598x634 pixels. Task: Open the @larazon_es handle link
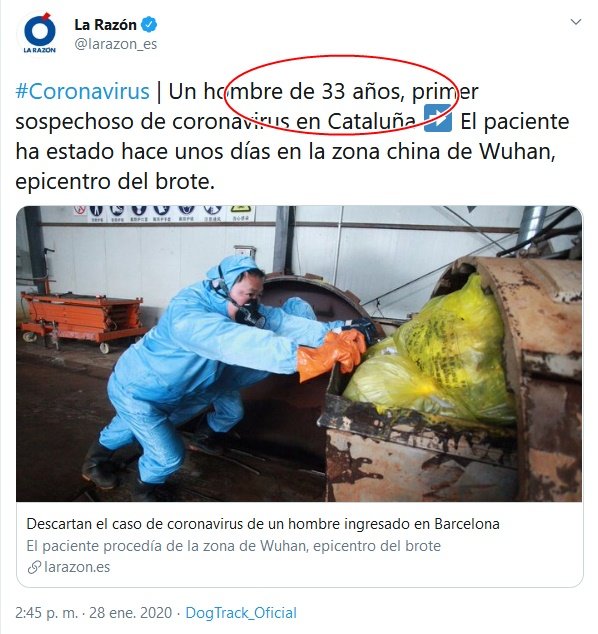click(116, 44)
